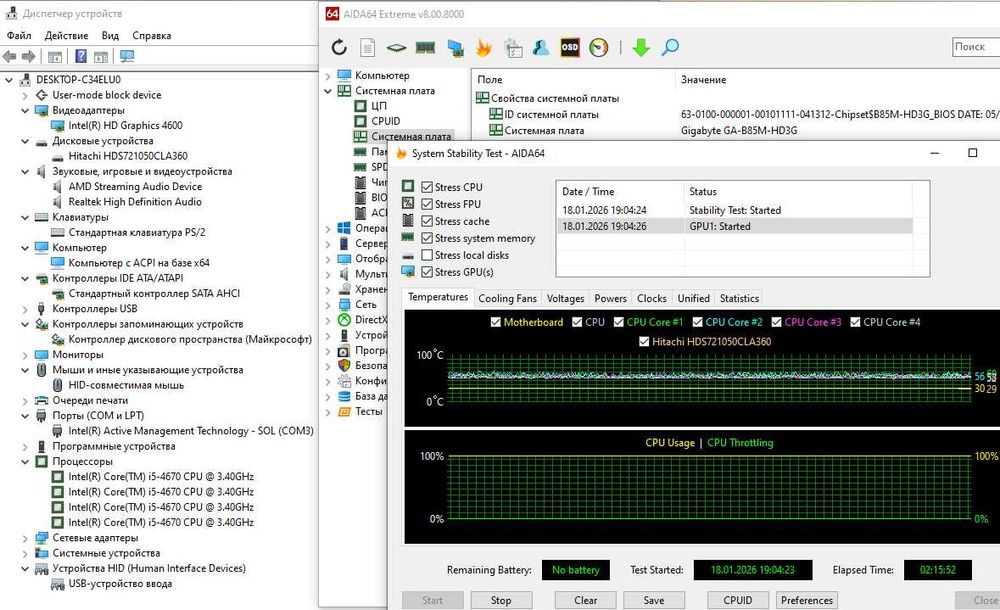Uncheck Hitachi HDS721050CLA360 graph checkbox
This screenshot has height=610, width=1000.
[x=643, y=341]
